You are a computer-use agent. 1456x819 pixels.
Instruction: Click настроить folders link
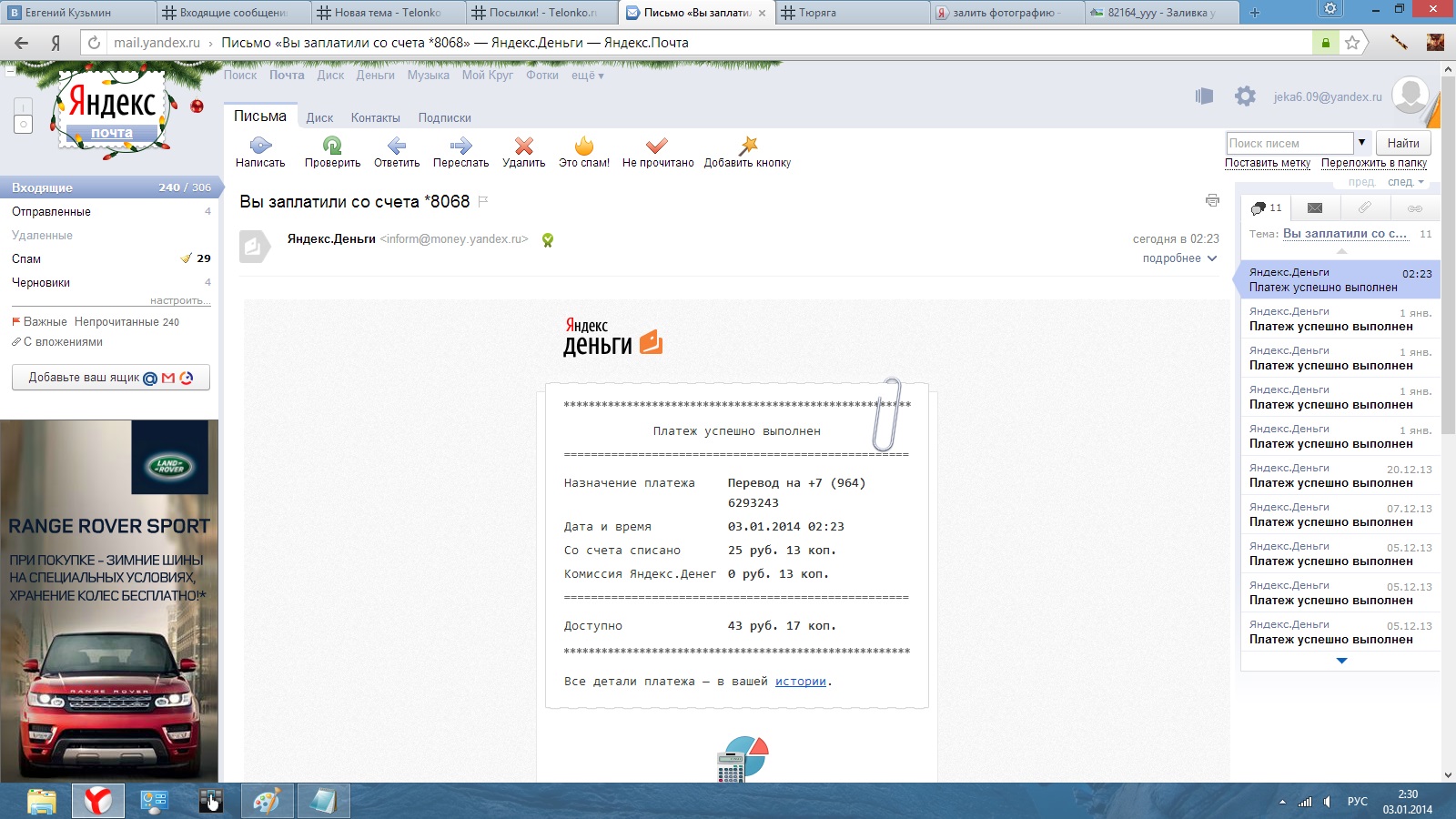coord(180,300)
